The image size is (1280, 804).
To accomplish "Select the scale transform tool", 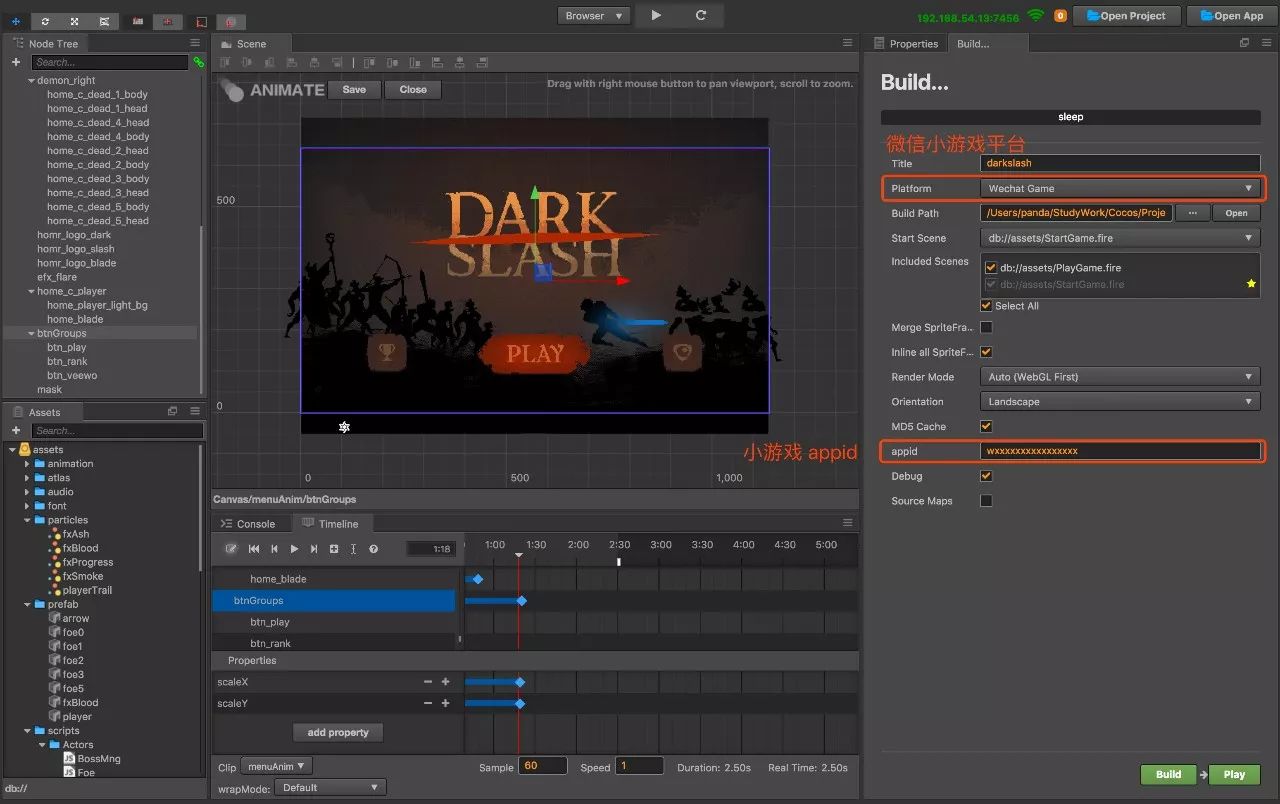I will pyautogui.click(x=75, y=21).
